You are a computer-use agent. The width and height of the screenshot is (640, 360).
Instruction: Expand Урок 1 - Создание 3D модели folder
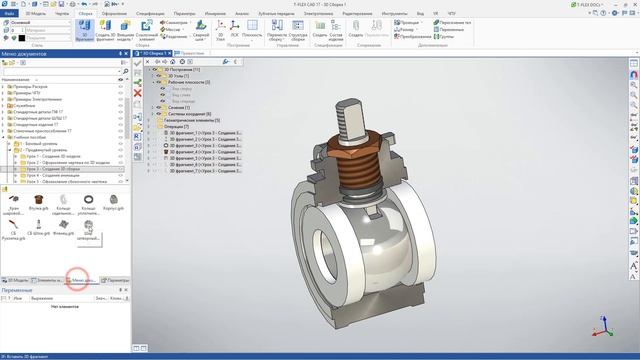(x=16, y=156)
